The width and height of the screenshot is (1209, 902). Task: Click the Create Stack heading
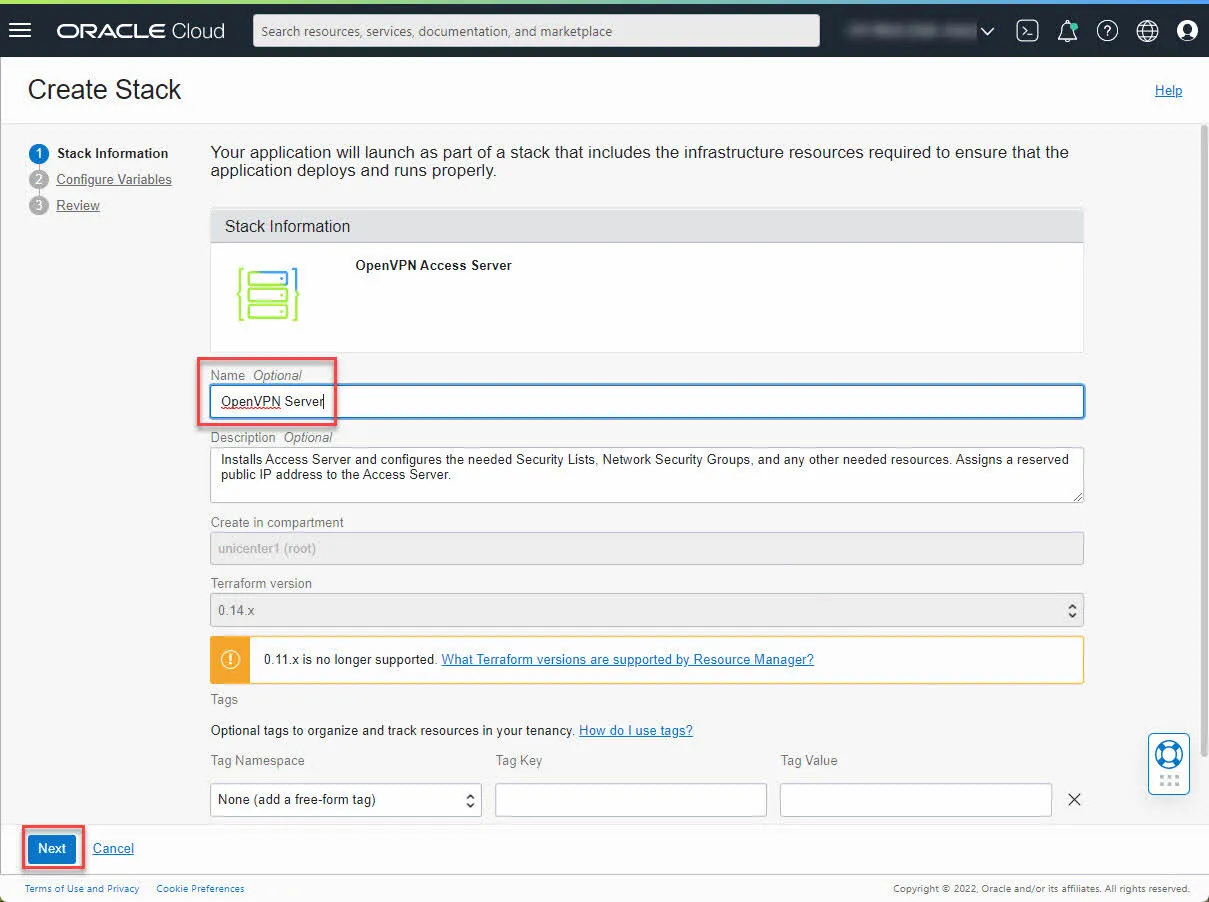point(105,90)
